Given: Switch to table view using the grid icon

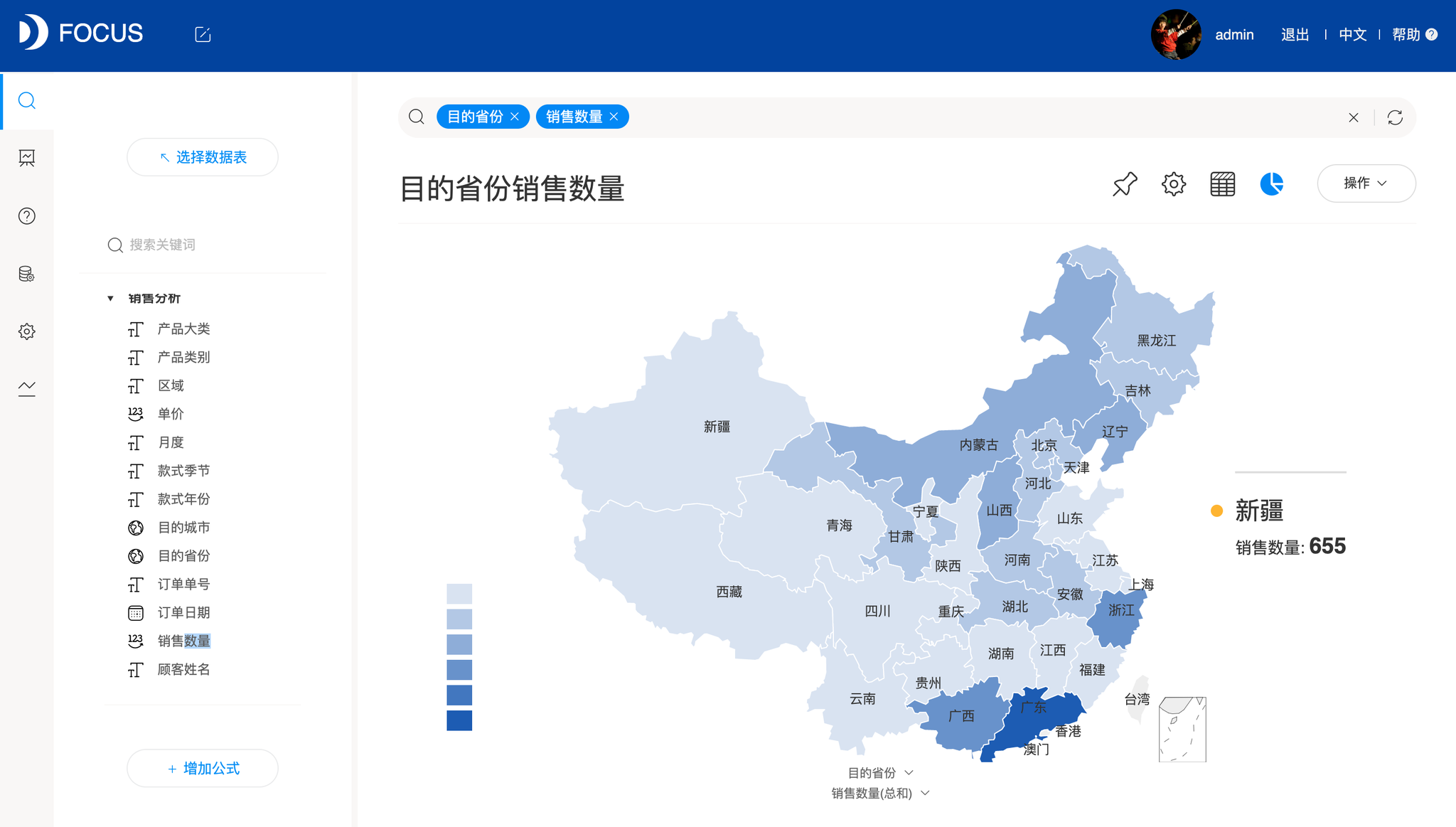Looking at the screenshot, I should coord(1222,183).
